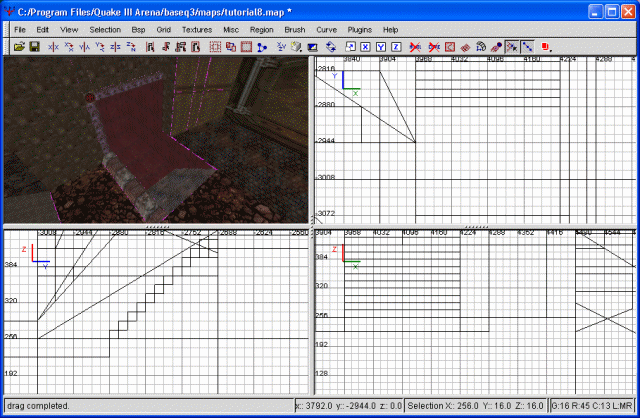Open the Misc menu
This screenshot has width=640, height=418.
[x=231, y=30]
